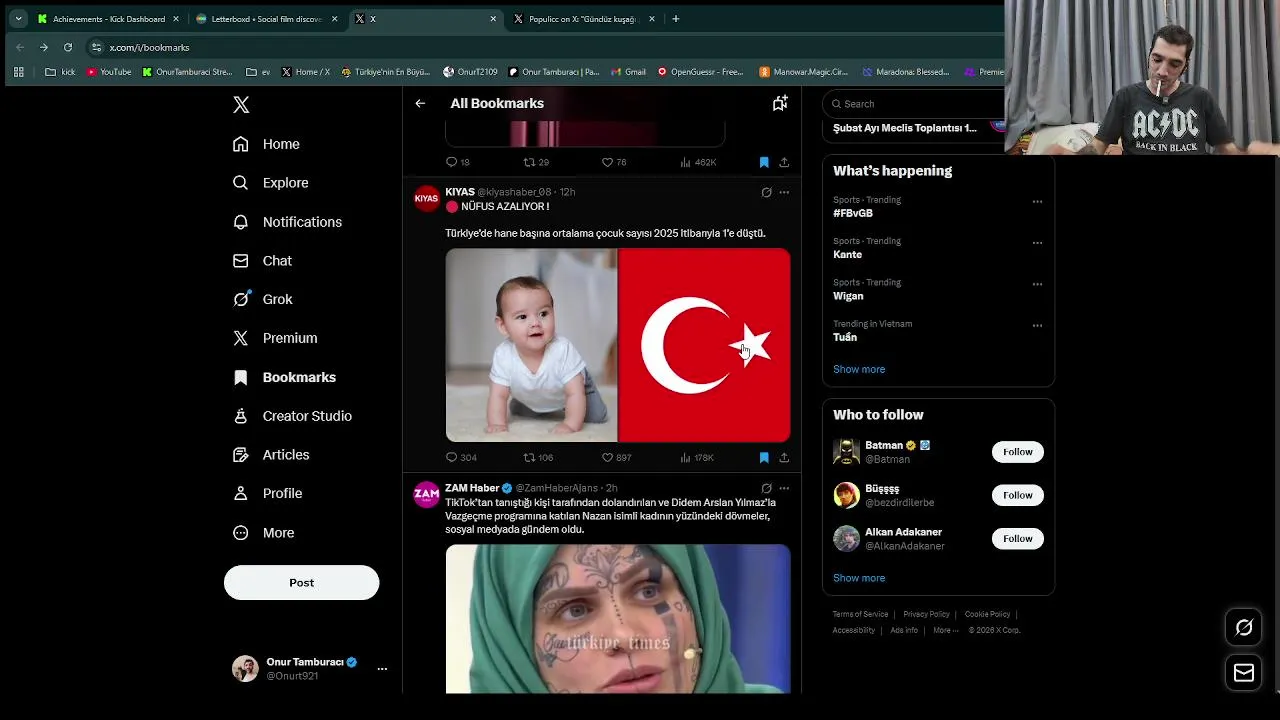Image resolution: width=1280 pixels, height=720 pixels.
Task: Show more under What's happening
Action: 859,369
